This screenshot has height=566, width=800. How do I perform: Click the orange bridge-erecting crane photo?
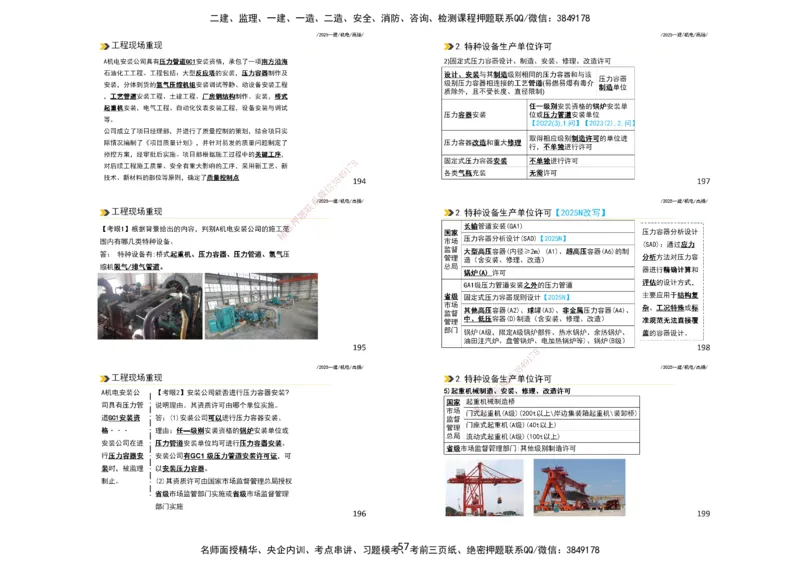579,487
